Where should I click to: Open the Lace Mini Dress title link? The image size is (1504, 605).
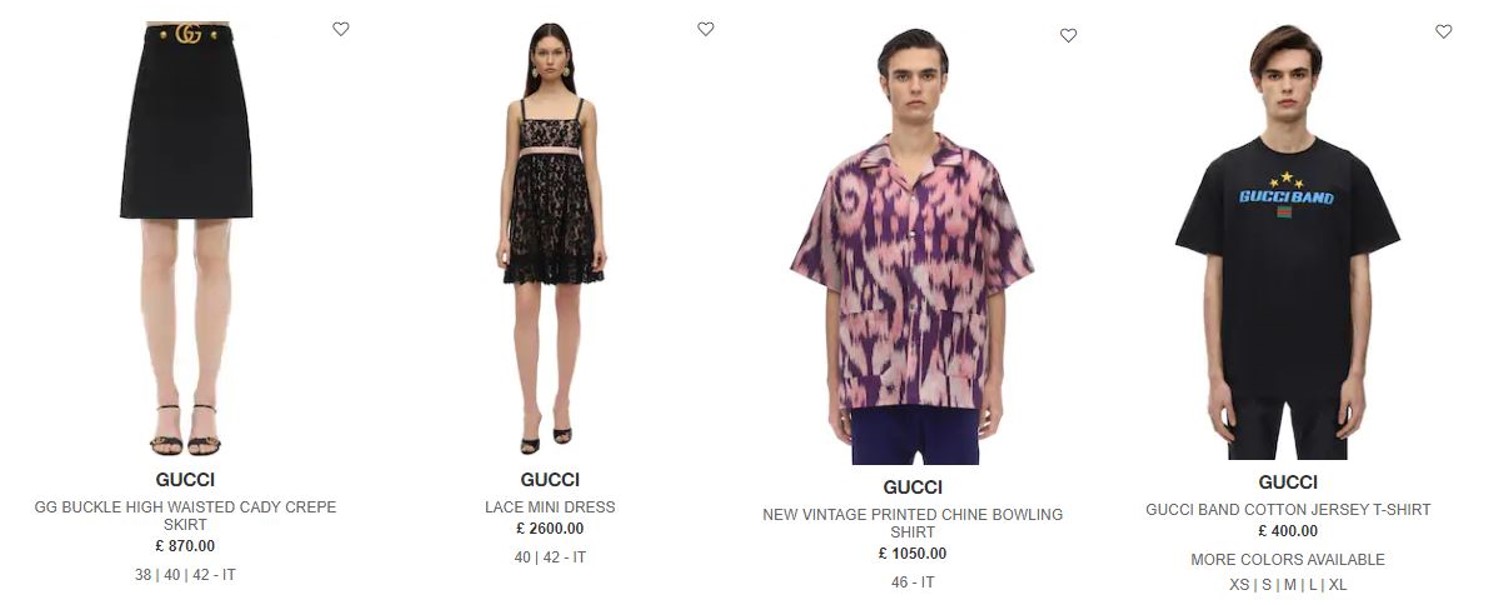pos(550,507)
